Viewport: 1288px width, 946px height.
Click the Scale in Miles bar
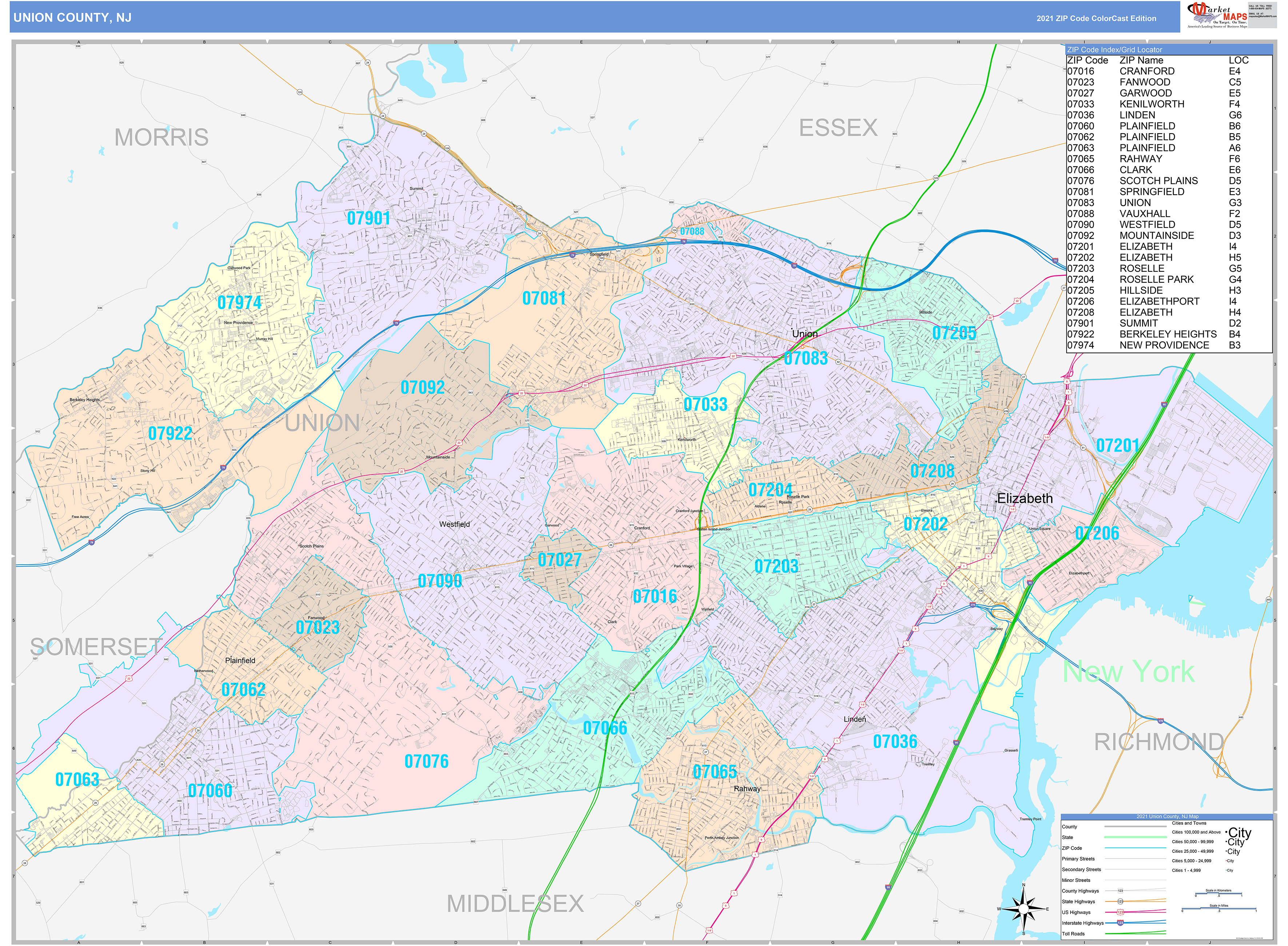point(1219,908)
